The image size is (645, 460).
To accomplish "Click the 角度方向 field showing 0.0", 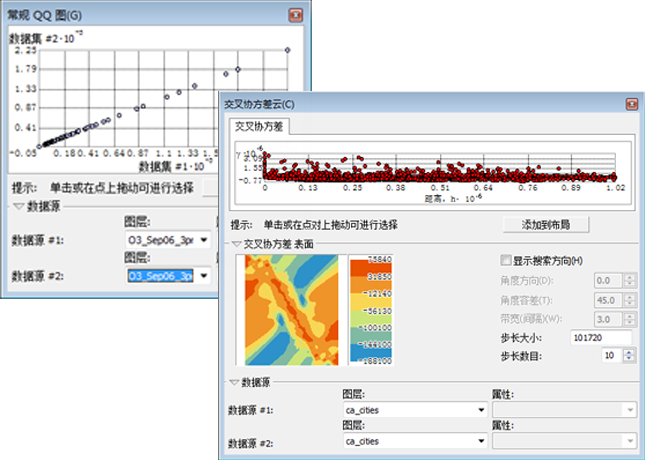I will pyautogui.click(x=609, y=281).
